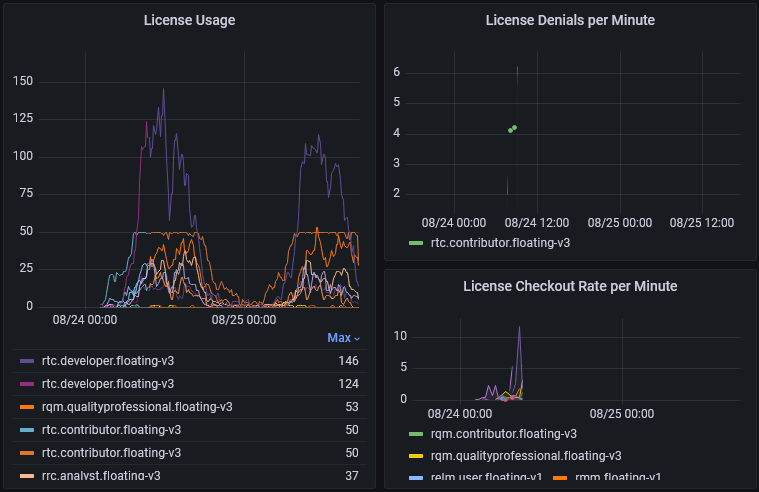Click green swatch in License Denials legend

click(x=417, y=243)
